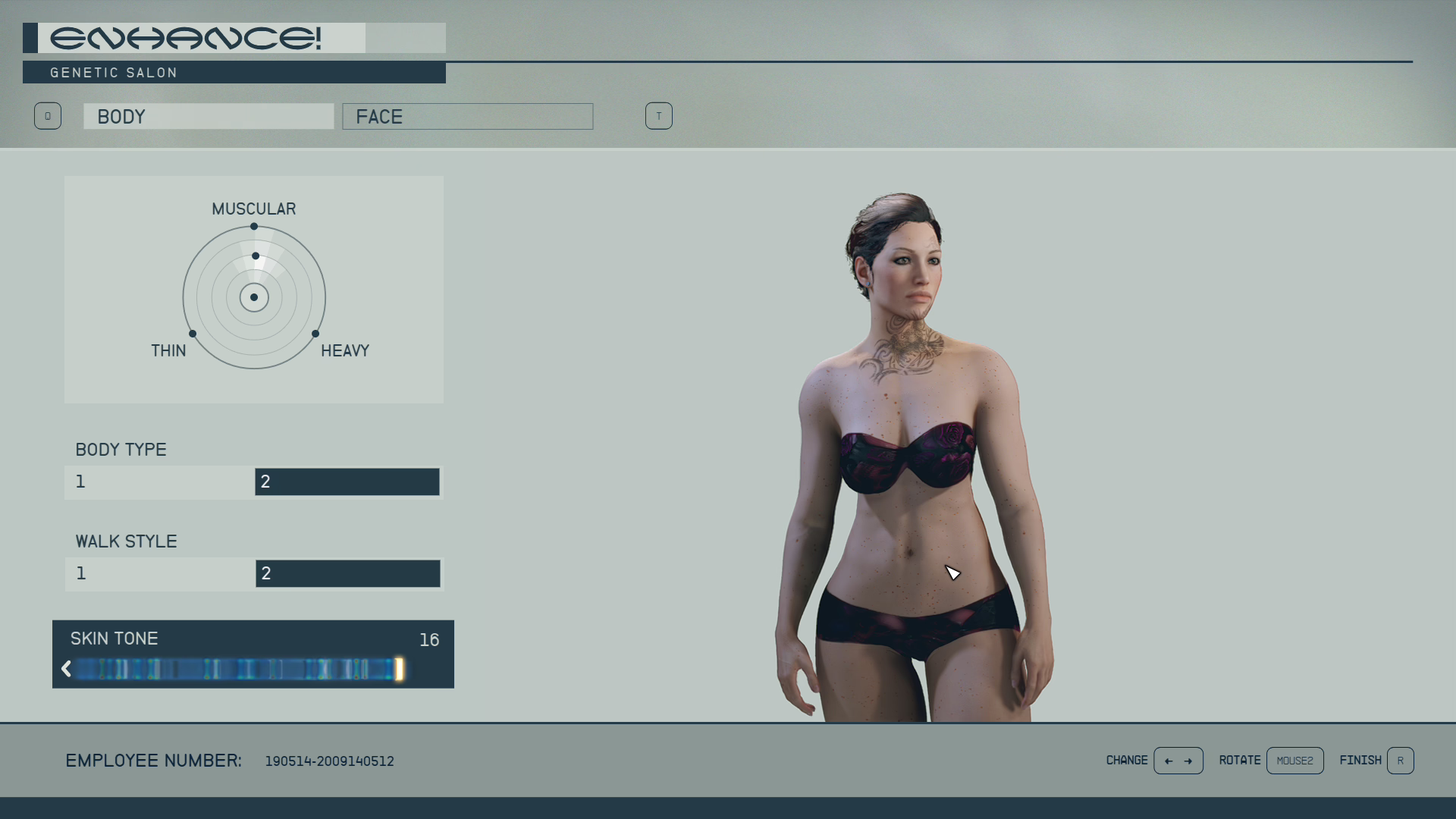
Task: Switch to the FACE tab
Action: [x=467, y=117]
